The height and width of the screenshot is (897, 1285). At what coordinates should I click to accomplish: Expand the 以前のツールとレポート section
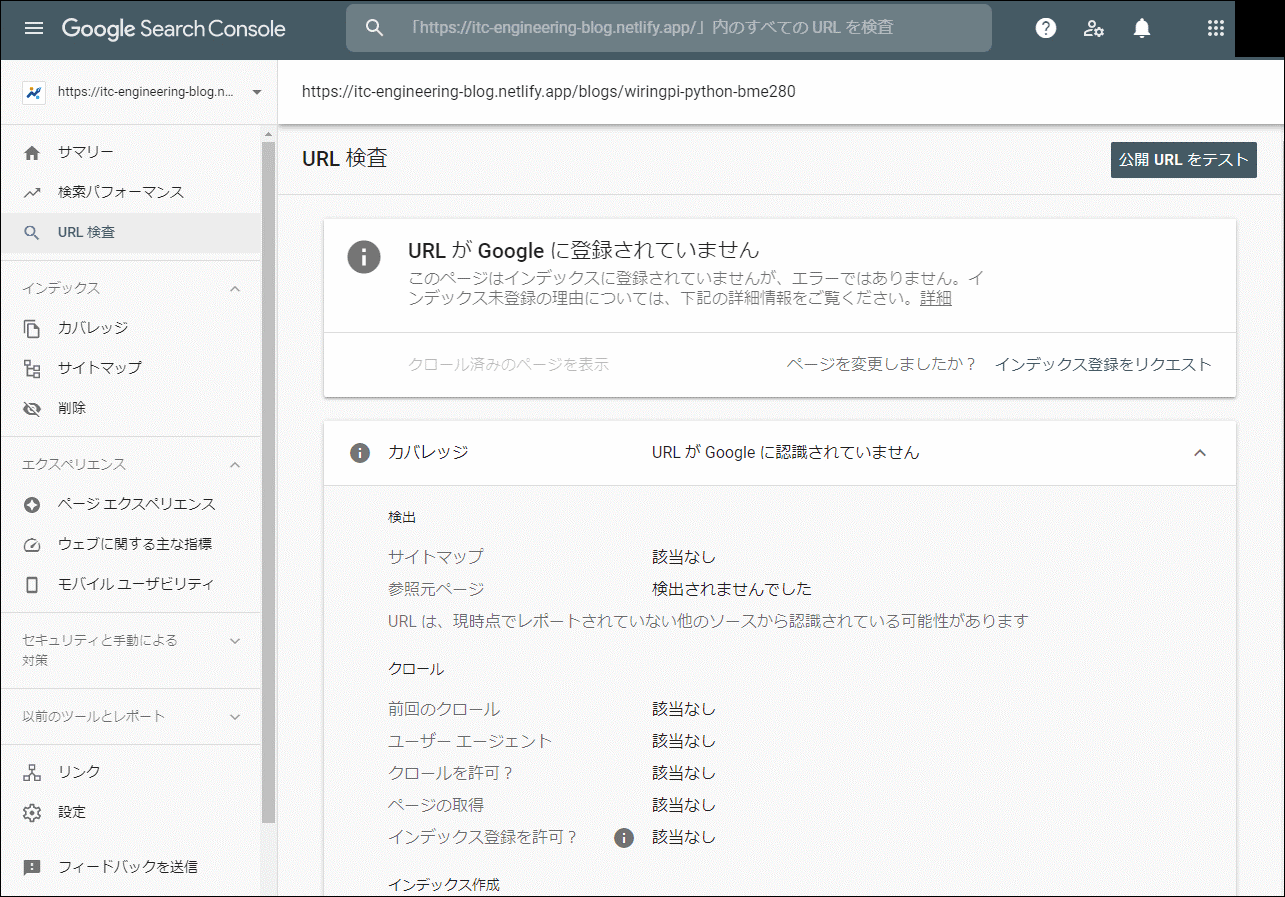[235, 716]
